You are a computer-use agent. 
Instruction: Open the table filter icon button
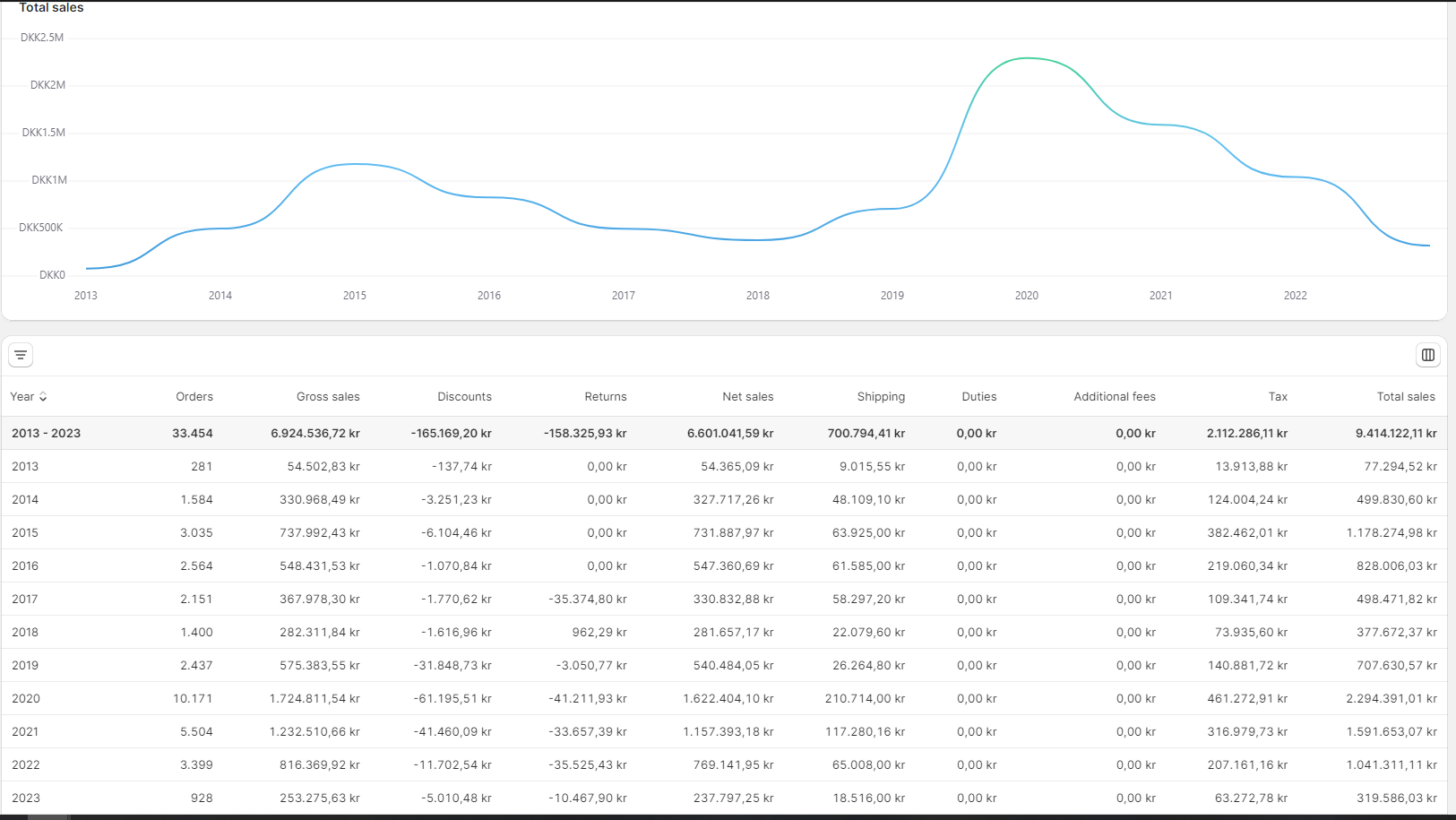(x=21, y=356)
